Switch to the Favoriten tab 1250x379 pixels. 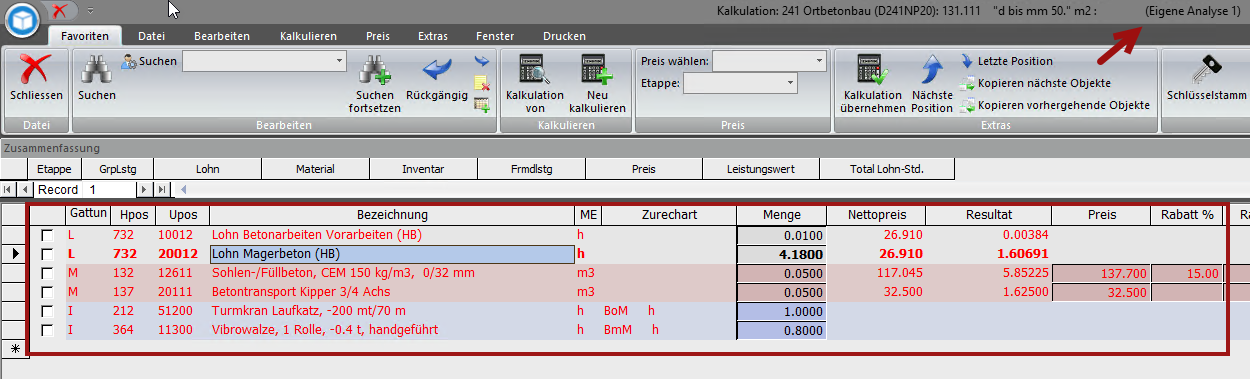coord(84,36)
